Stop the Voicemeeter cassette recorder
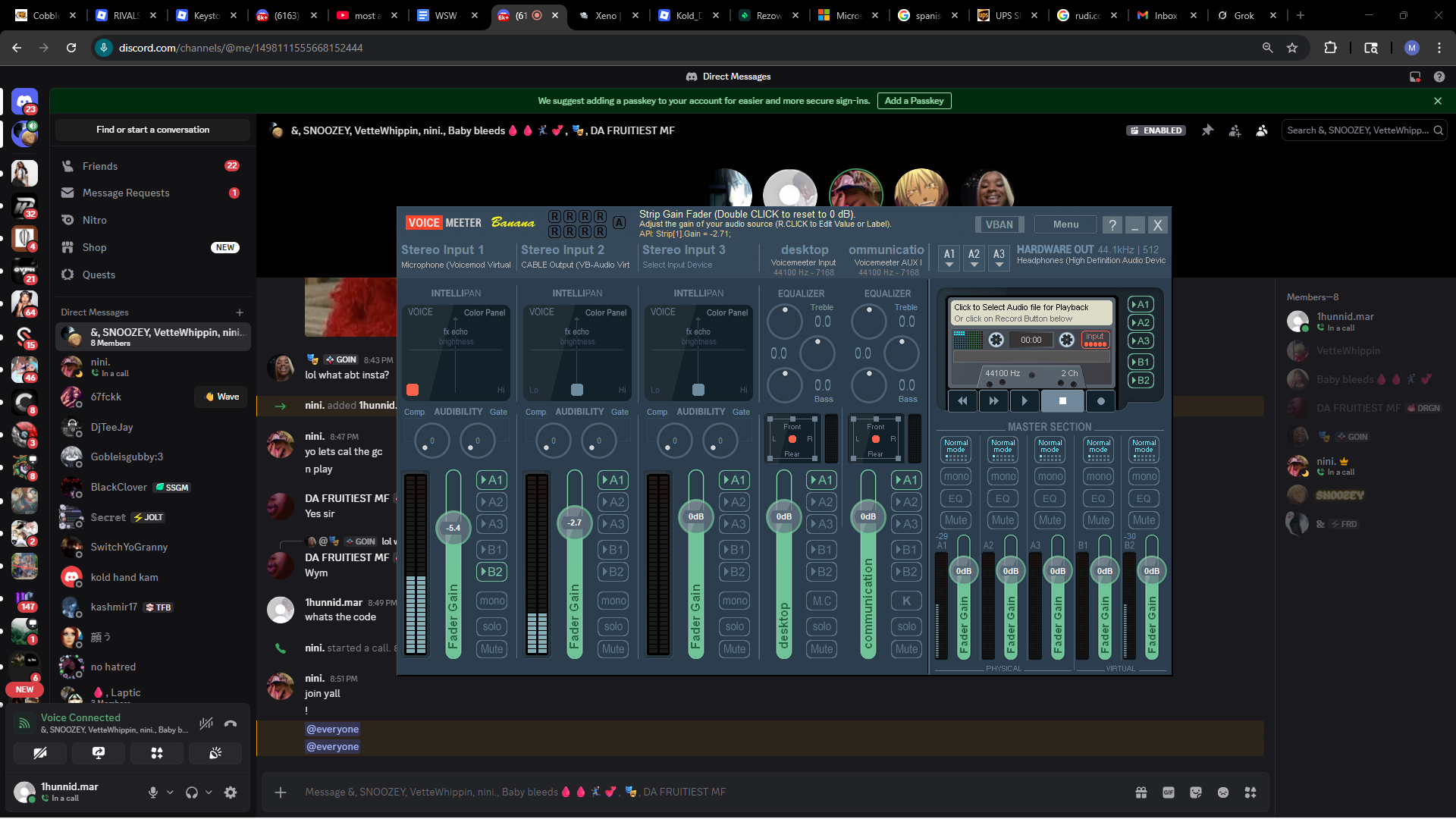The height and width of the screenshot is (819, 1456). click(1062, 401)
